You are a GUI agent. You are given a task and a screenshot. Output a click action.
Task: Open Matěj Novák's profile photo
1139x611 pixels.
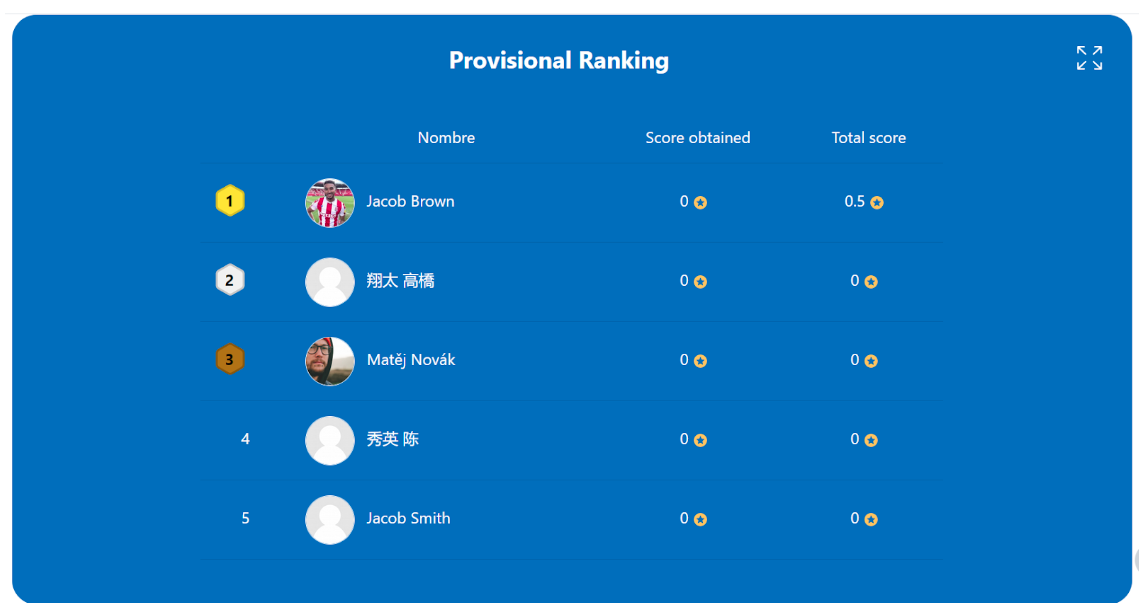[x=330, y=361]
